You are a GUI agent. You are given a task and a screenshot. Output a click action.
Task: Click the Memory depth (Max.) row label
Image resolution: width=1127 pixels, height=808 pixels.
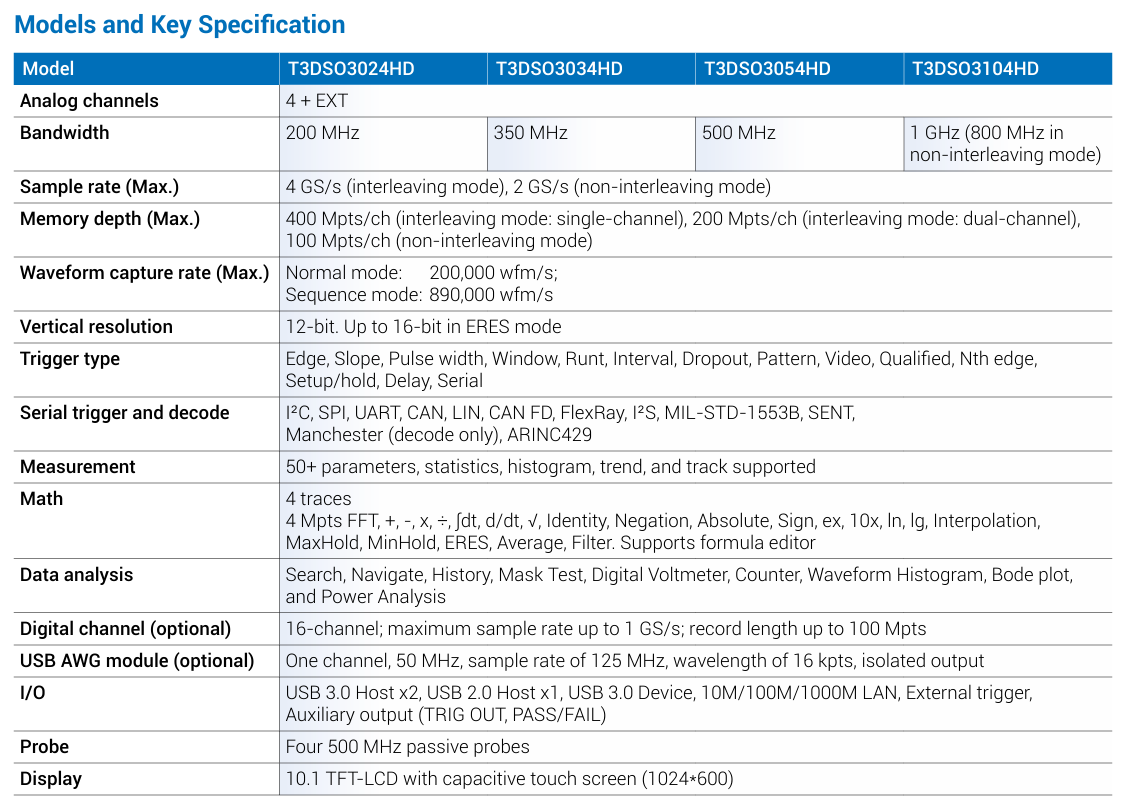point(110,219)
